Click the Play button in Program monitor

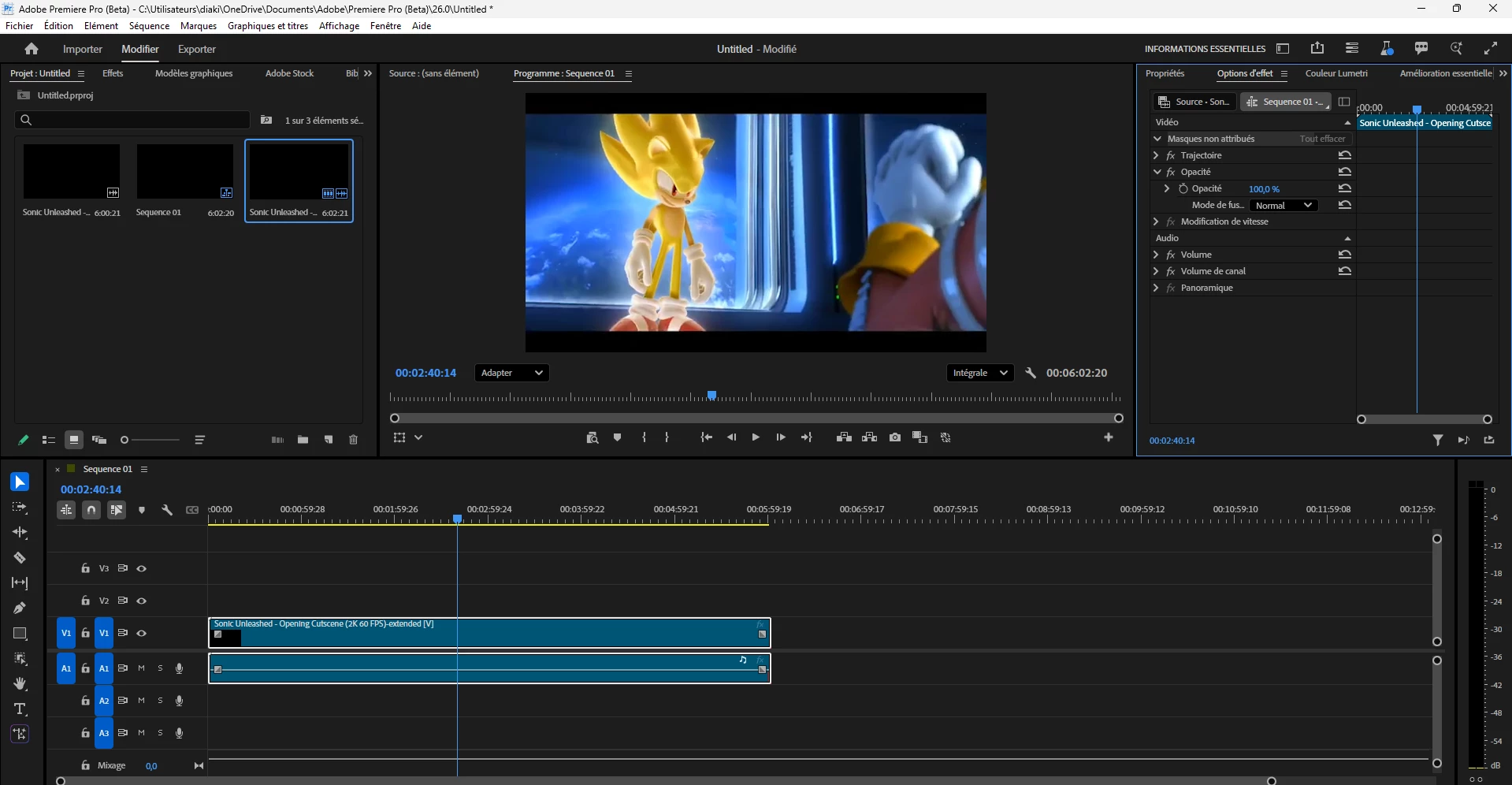click(x=756, y=437)
